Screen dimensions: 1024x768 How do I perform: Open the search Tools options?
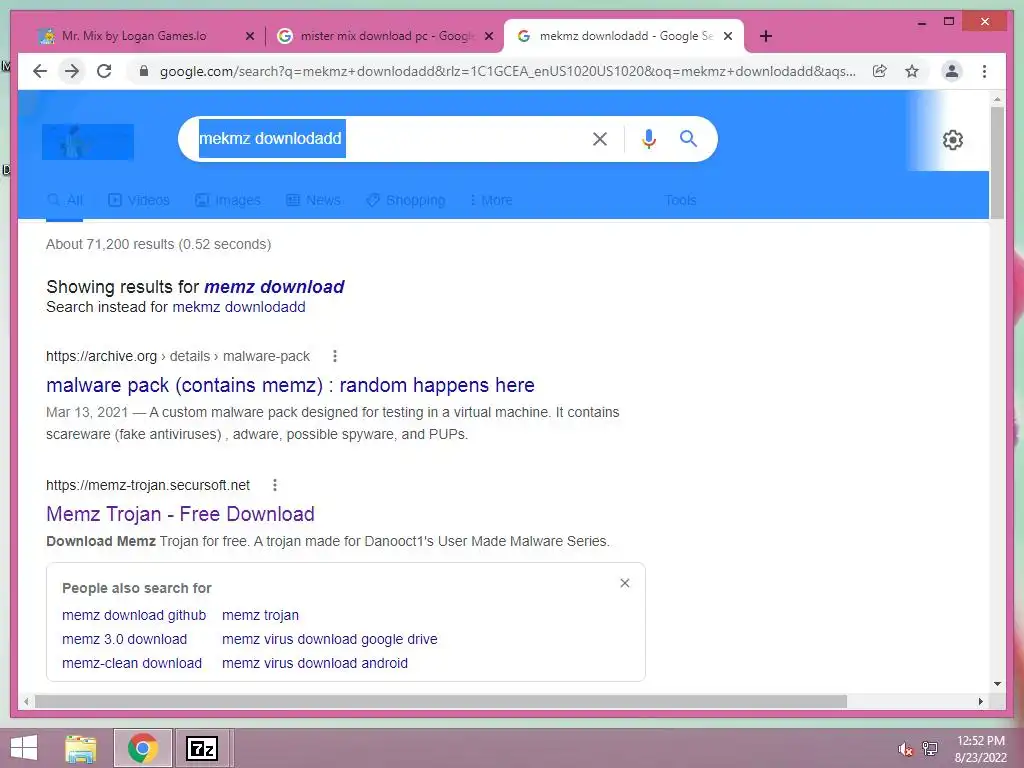tap(680, 200)
